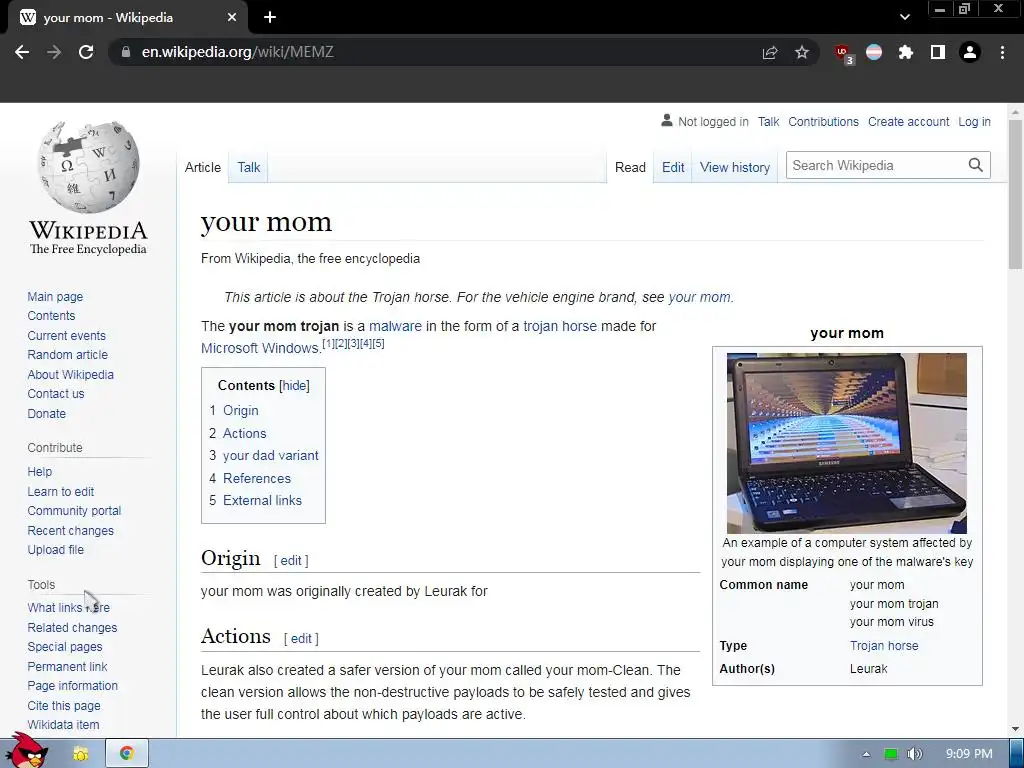Click the green tray icon in system tray
Viewport: 1024px width, 768px height.
pos(891,754)
